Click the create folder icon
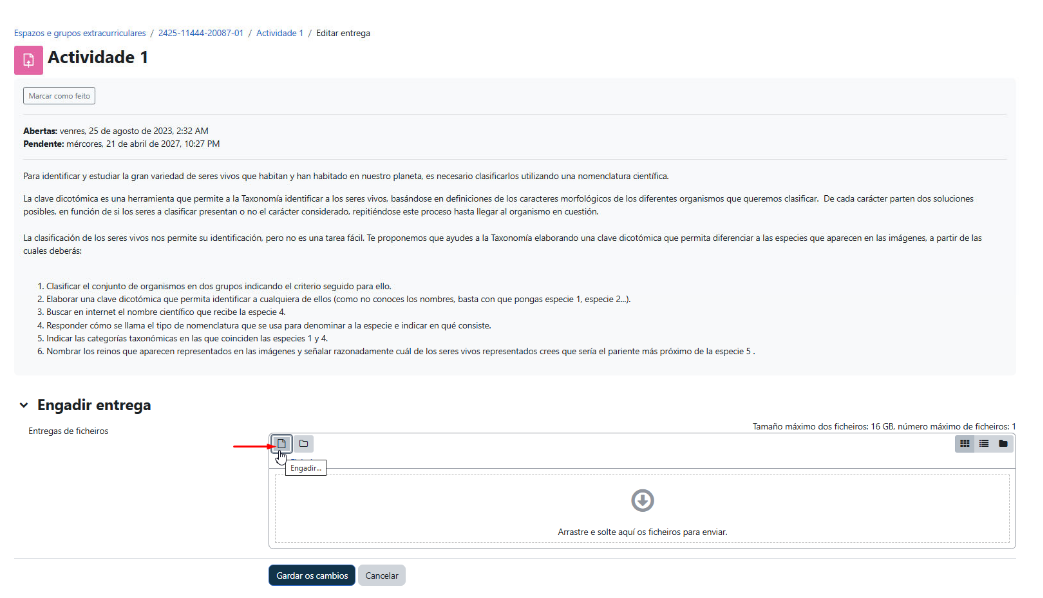Image resolution: width=1043 pixels, height=598 pixels. coord(302,443)
